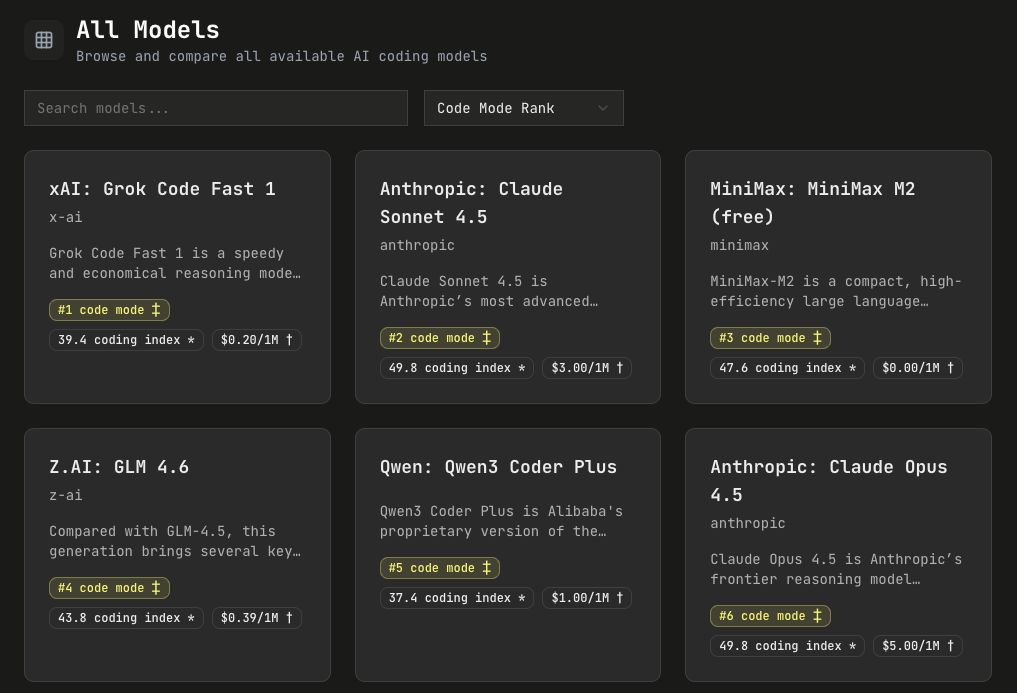Click the MiniMax-M2 description text
This screenshot has height=693, width=1017.
click(836, 291)
